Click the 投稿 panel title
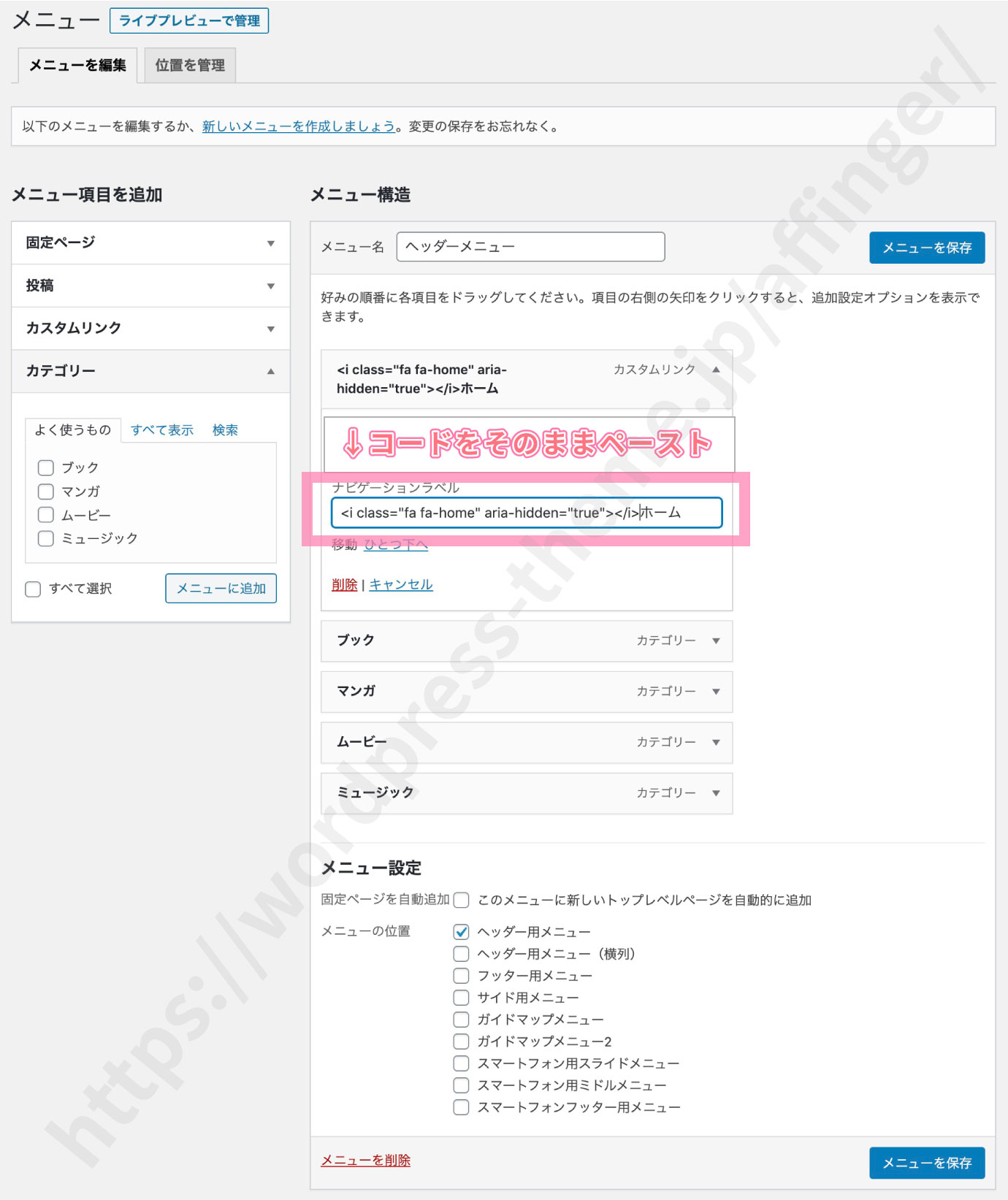The image size is (1008, 1200). point(40,286)
